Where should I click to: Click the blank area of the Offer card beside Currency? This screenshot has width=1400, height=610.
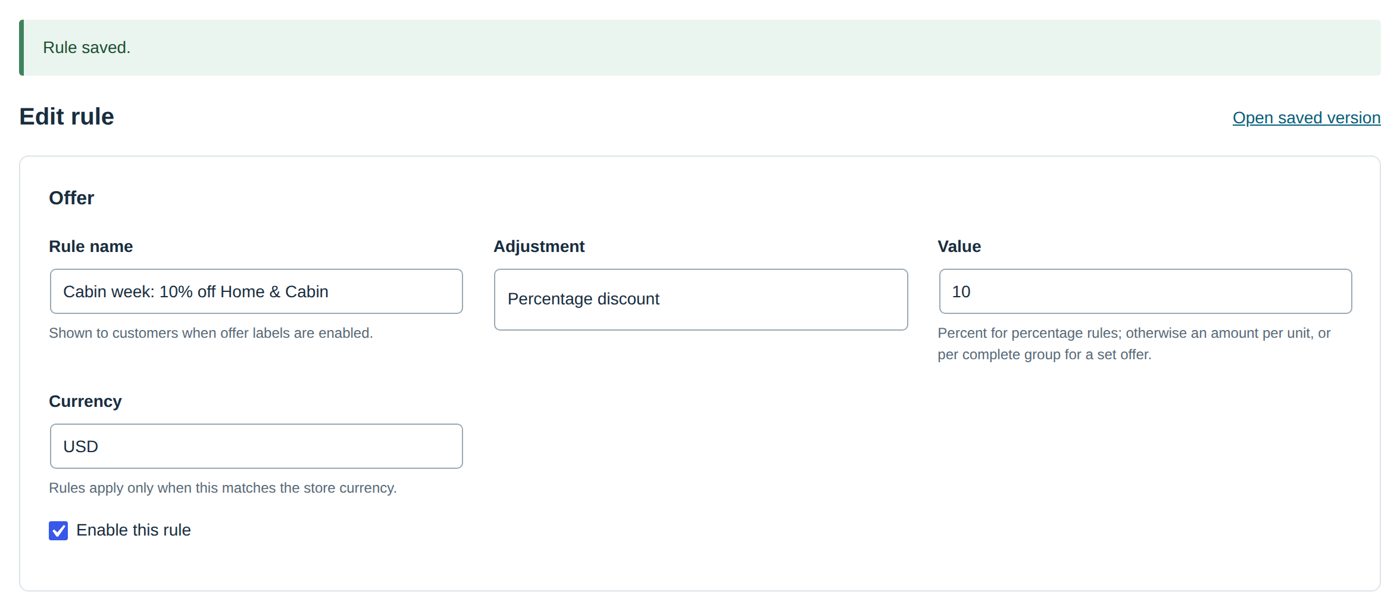pyautogui.click(x=900, y=460)
